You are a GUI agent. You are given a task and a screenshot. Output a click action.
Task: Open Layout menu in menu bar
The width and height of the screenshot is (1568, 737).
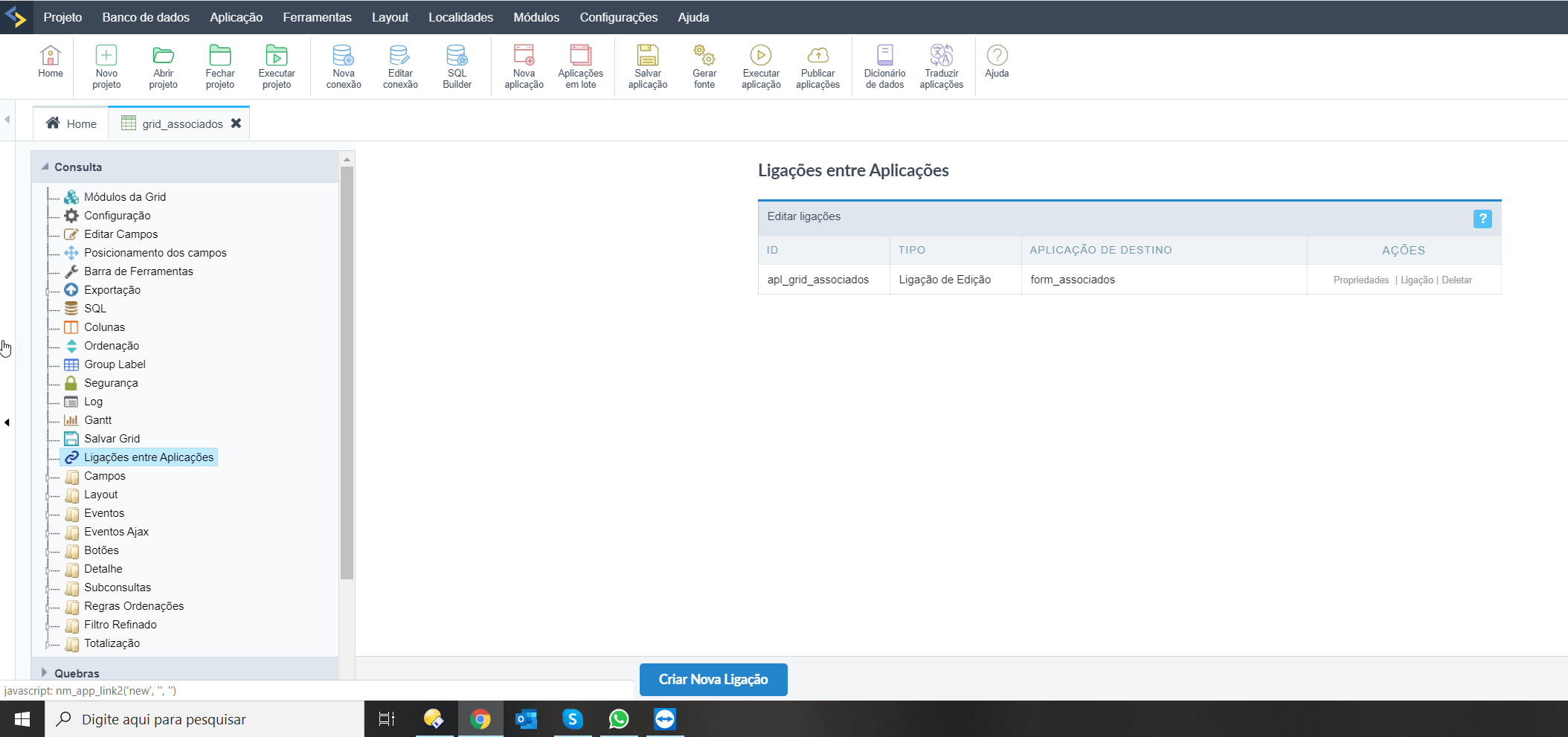click(390, 17)
